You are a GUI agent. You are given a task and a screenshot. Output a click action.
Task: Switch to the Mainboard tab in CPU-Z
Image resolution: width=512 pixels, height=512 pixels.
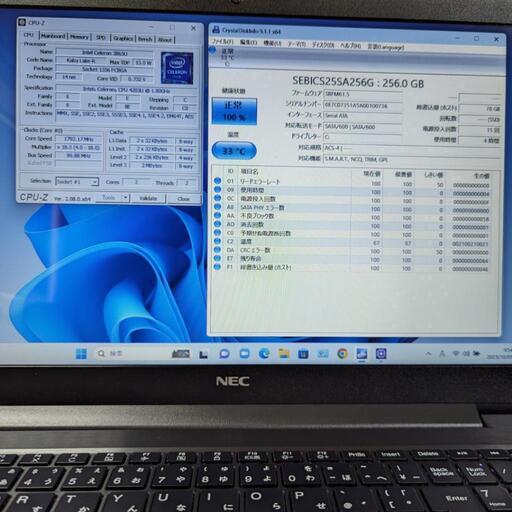[53, 36]
